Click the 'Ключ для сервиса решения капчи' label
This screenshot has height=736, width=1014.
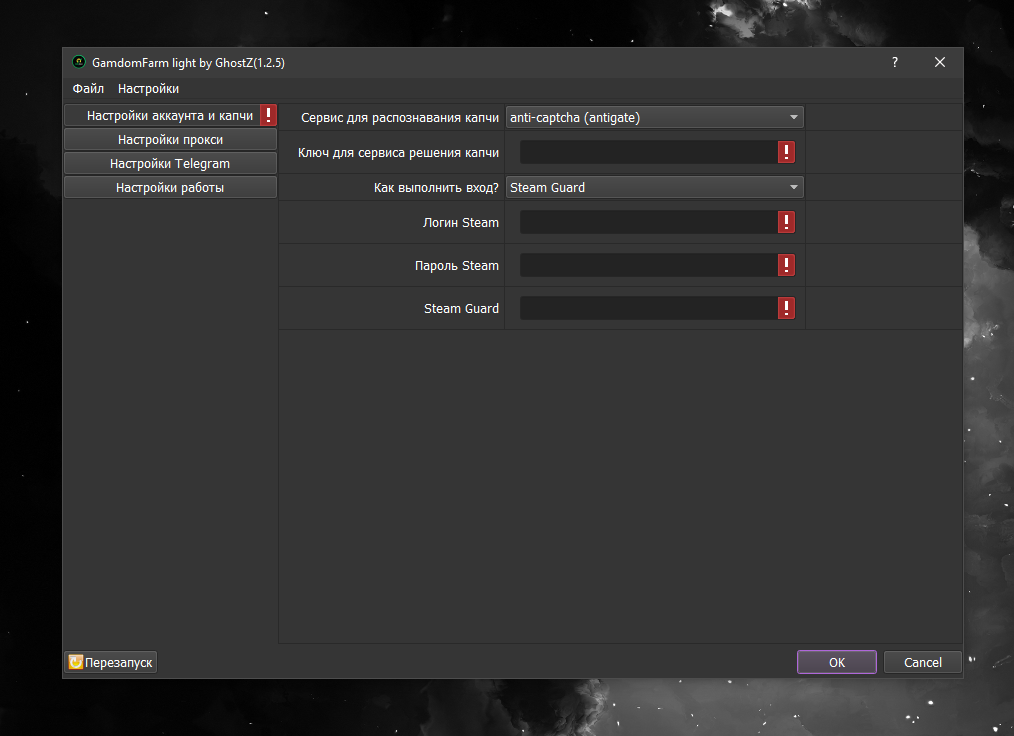(398, 153)
